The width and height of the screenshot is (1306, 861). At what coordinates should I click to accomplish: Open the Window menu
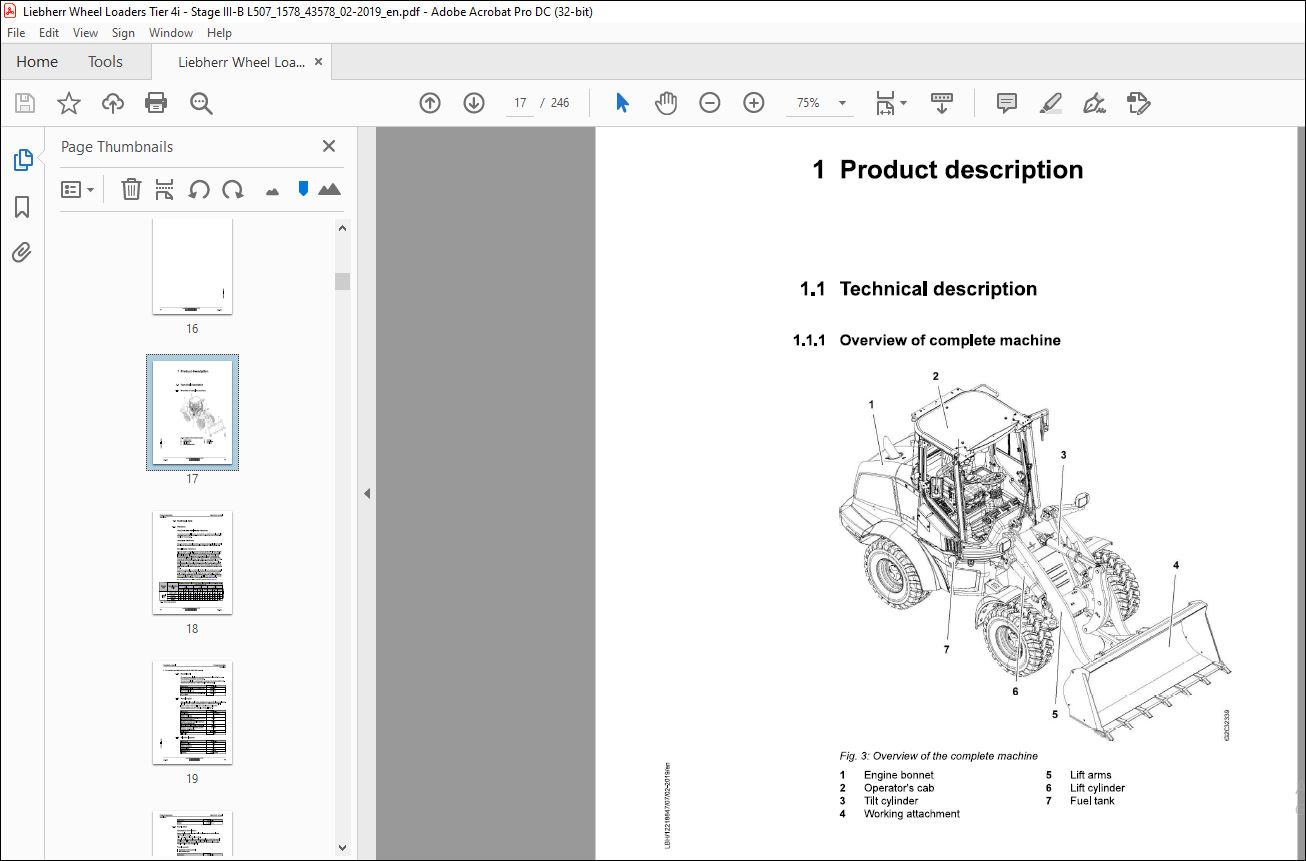tap(171, 33)
